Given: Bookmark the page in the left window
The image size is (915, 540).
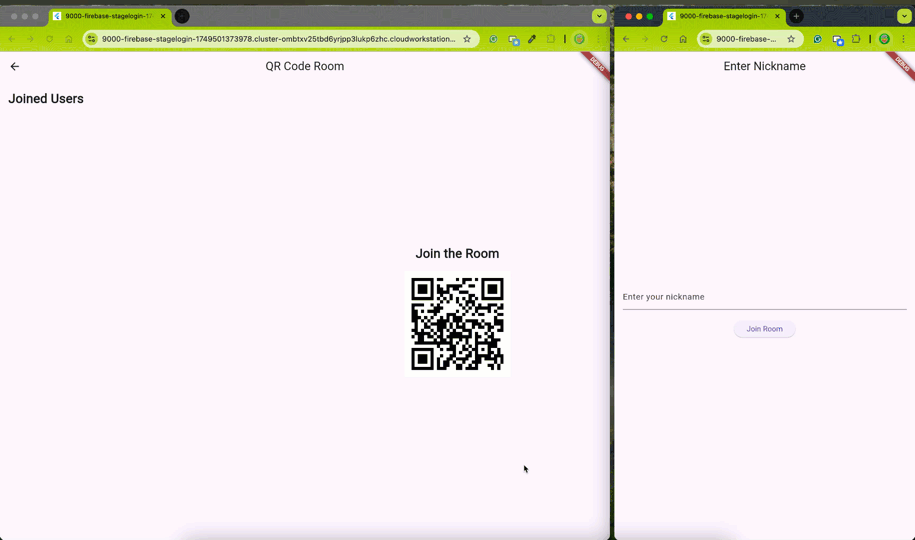Looking at the screenshot, I should click(467, 39).
